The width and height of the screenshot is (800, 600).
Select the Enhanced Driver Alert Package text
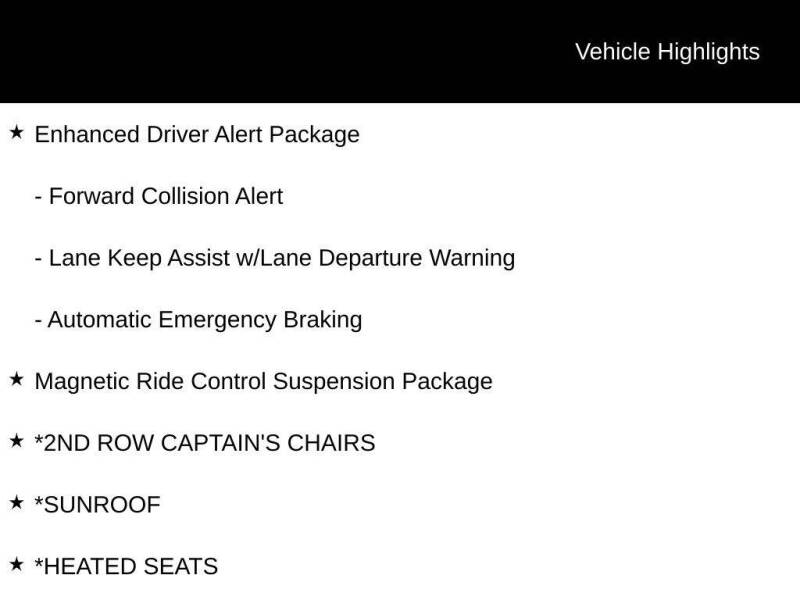tap(197, 135)
